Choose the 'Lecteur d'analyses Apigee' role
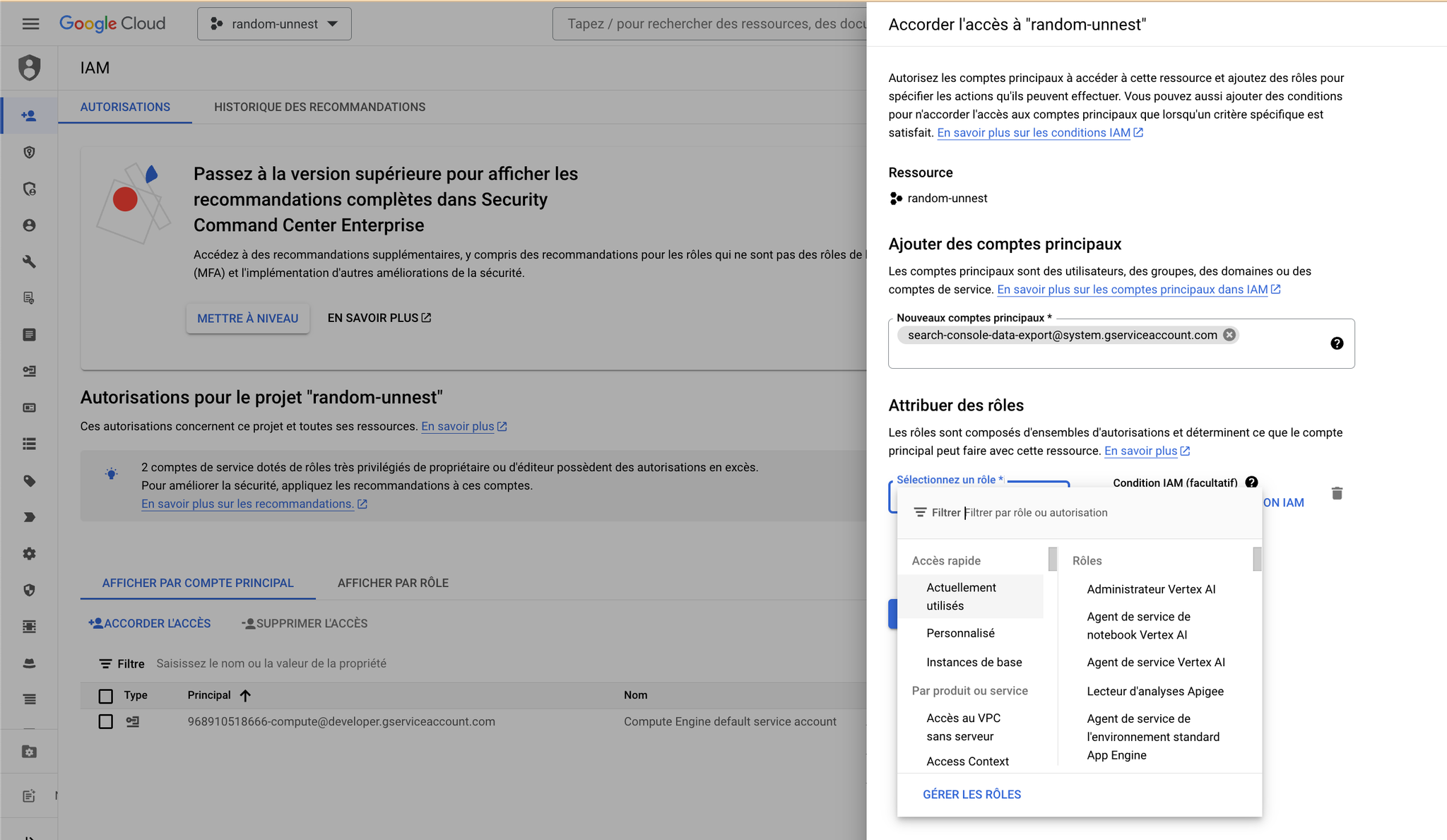This screenshot has height=840, width=1447. 1155,691
